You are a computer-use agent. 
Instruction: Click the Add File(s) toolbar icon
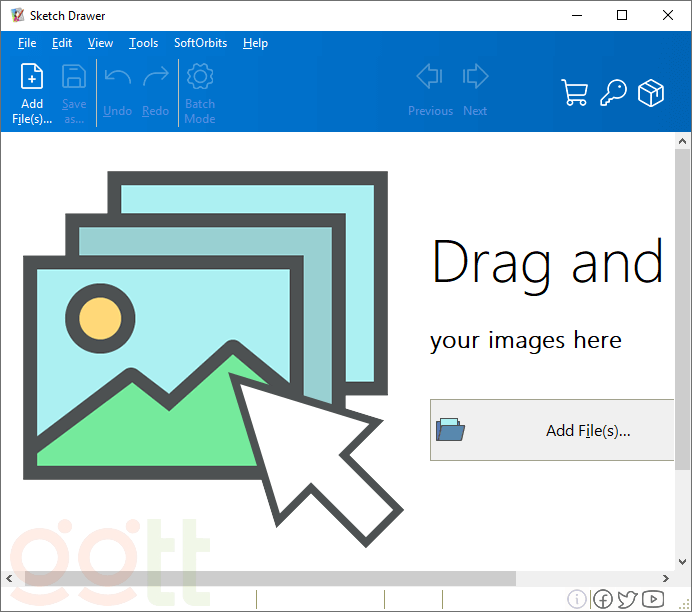(32, 78)
